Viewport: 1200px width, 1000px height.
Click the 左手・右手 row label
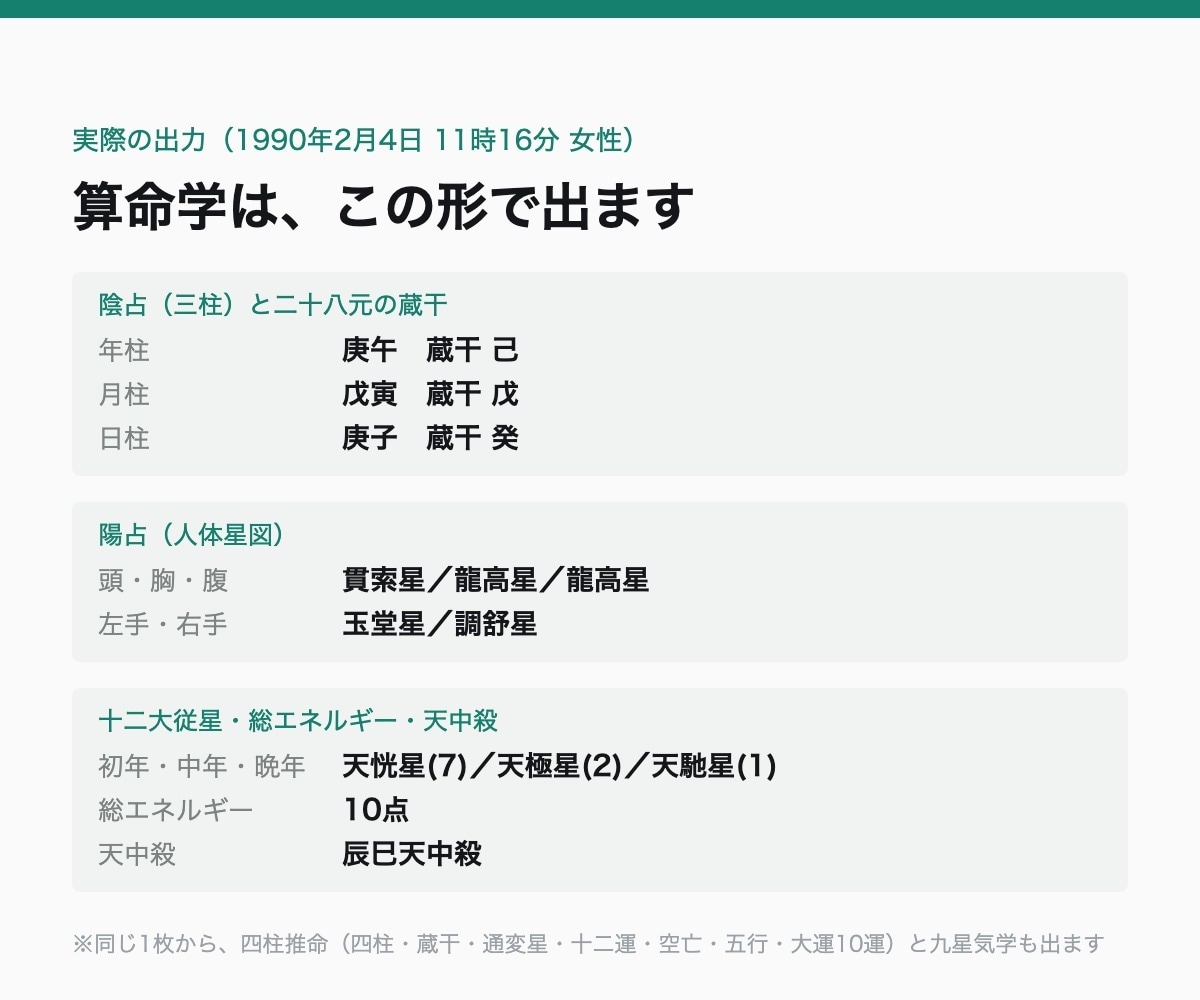tap(163, 624)
